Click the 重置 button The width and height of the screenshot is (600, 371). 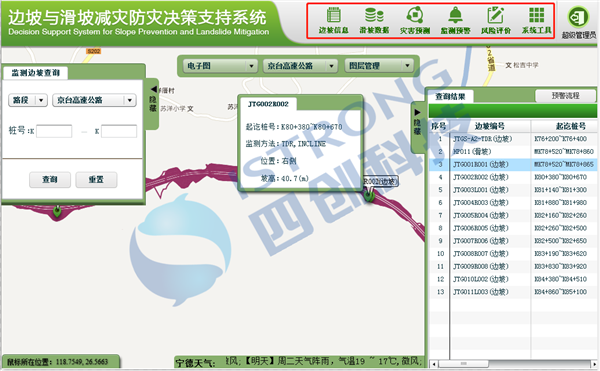click(x=96, y=179)
